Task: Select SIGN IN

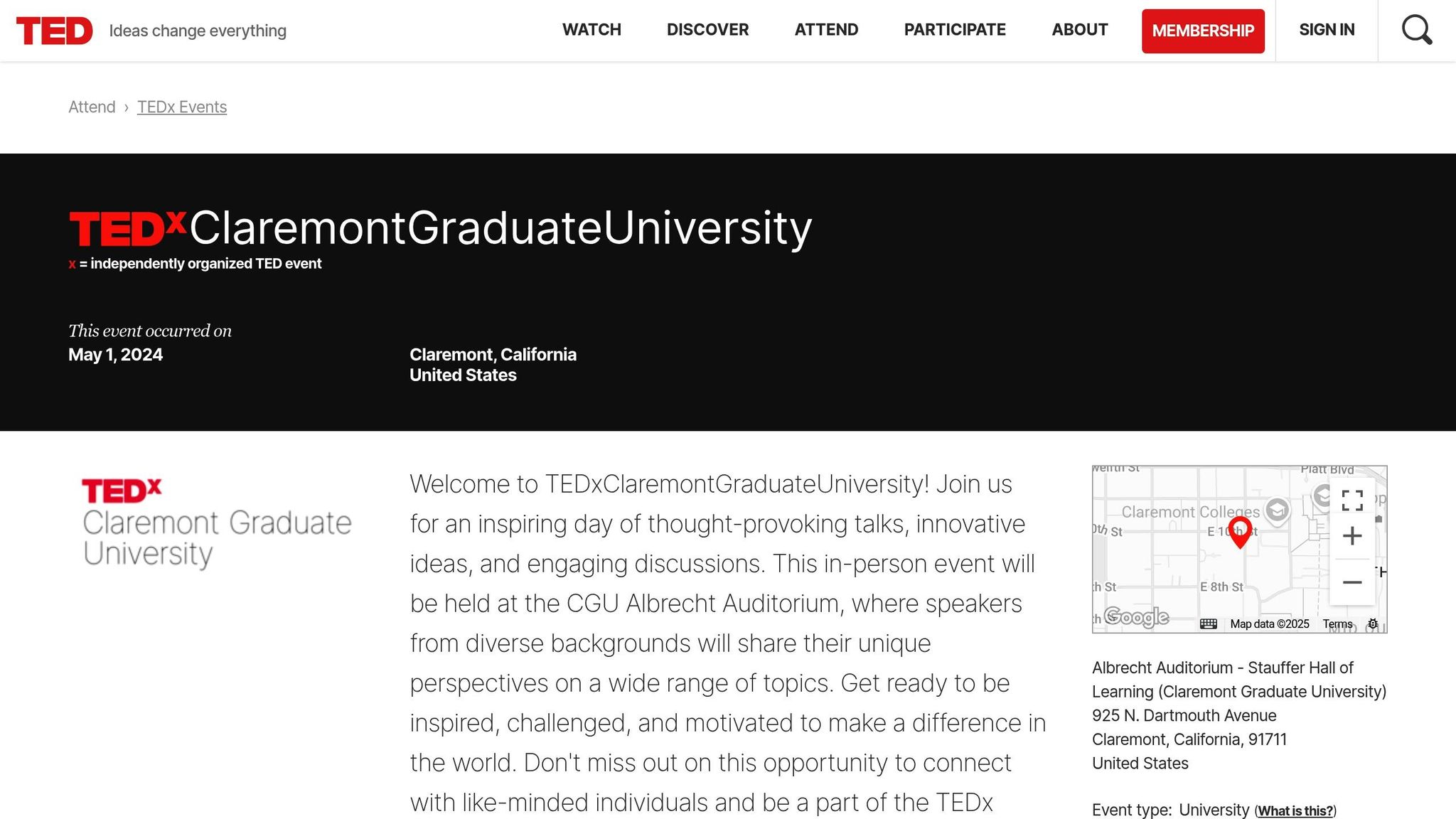Action: point(1326,30)
